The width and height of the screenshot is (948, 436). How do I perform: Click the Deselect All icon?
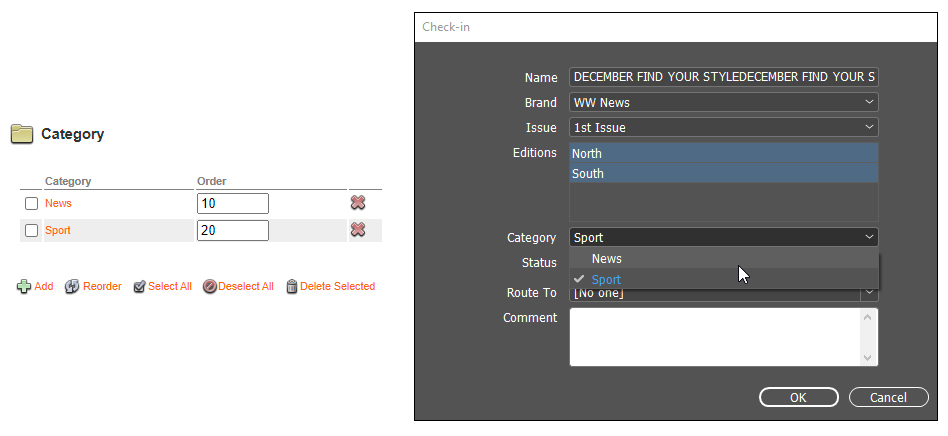210,287
